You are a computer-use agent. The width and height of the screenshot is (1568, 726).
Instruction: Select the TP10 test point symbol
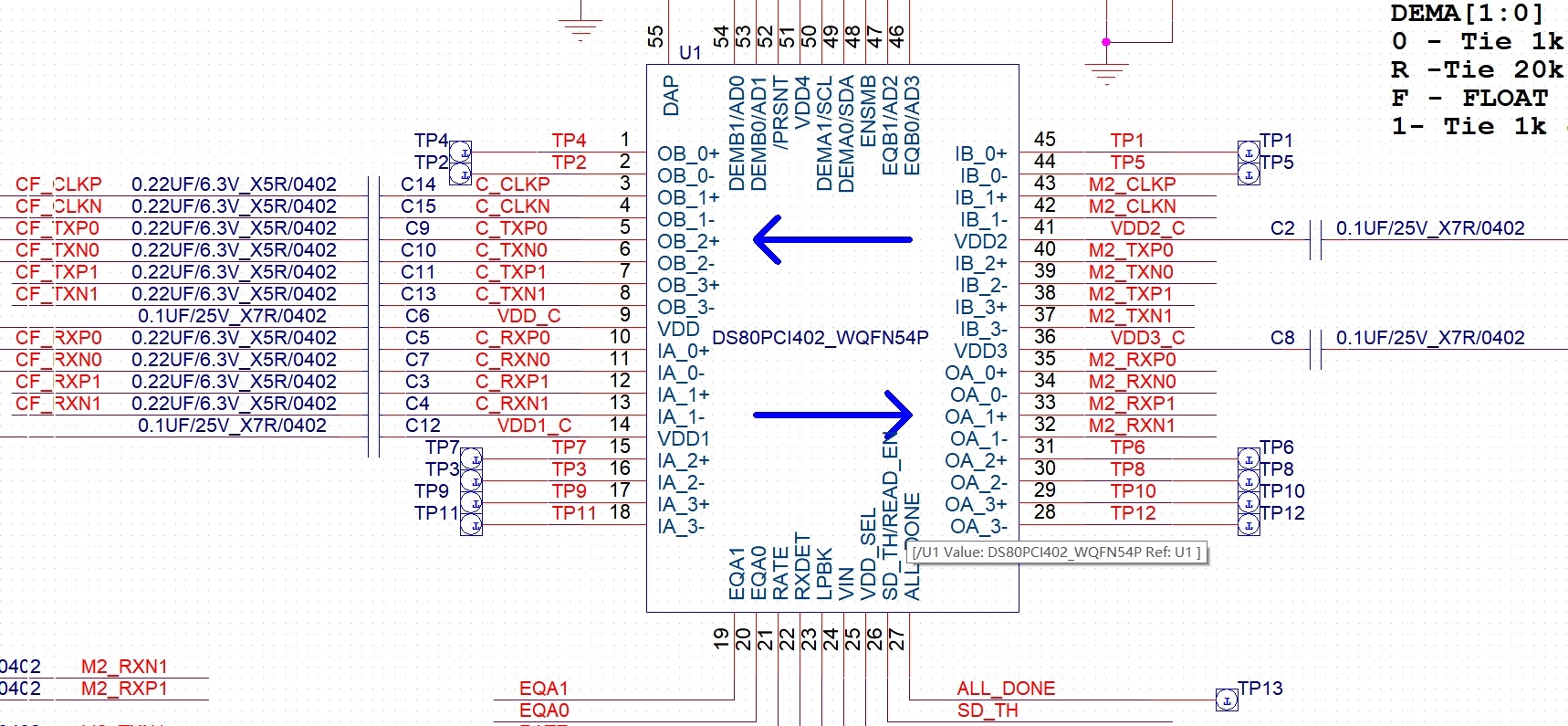(1249, 502)
